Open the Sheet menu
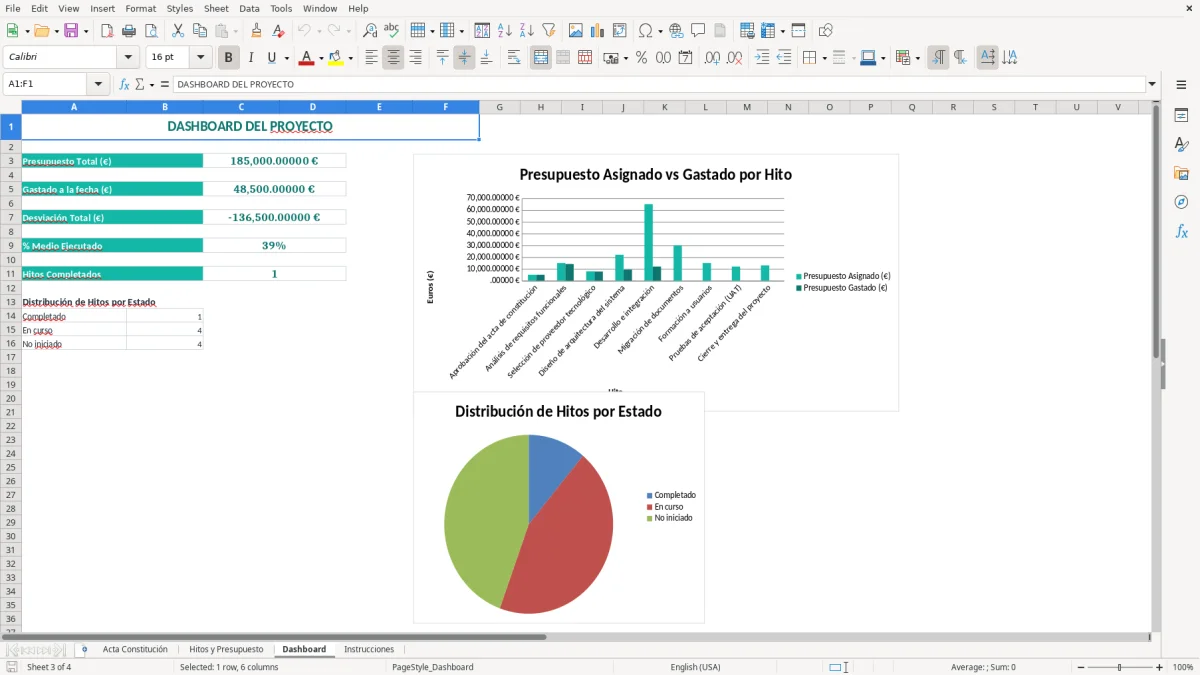 216,8
